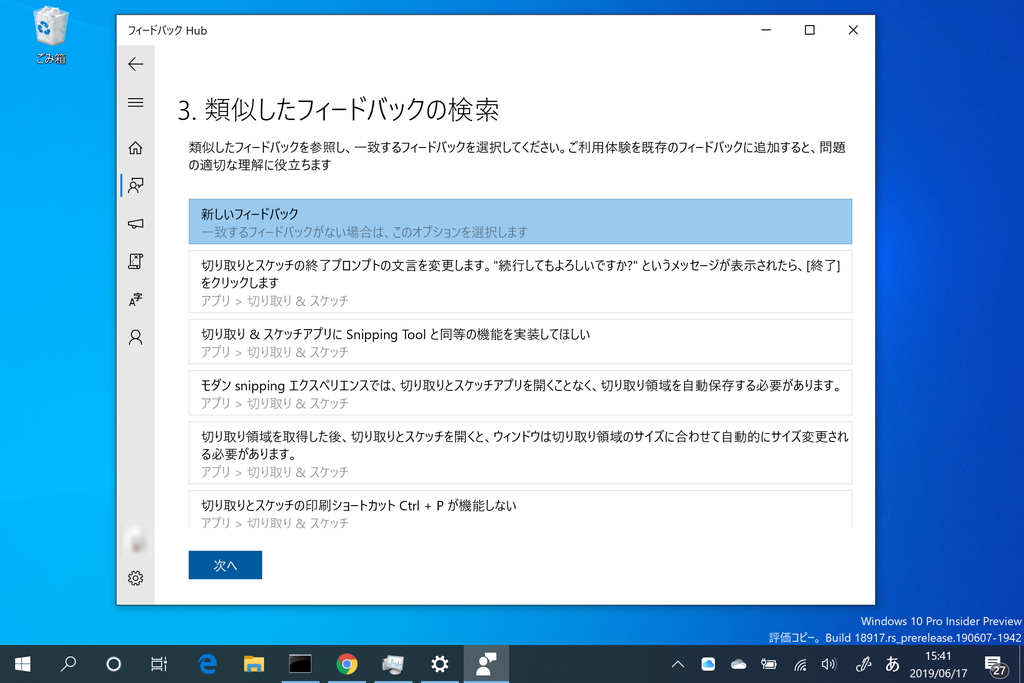Open Microsoft Edge from the taskbar
Screen dimensions: 1024x683
(207, 663)
